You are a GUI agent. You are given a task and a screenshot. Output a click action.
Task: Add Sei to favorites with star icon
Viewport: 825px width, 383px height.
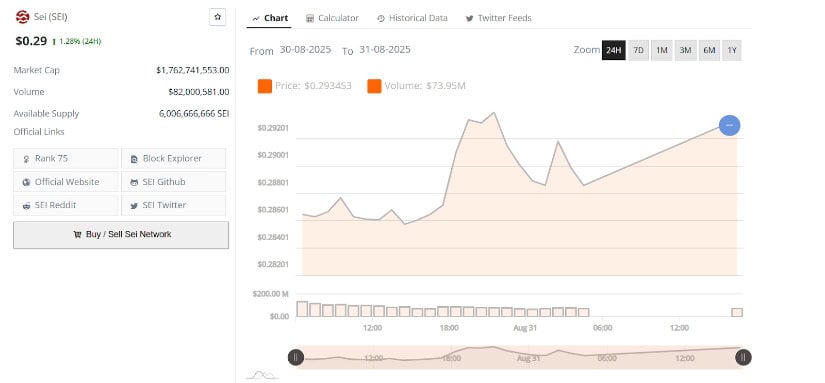click(x=217, y=17)
